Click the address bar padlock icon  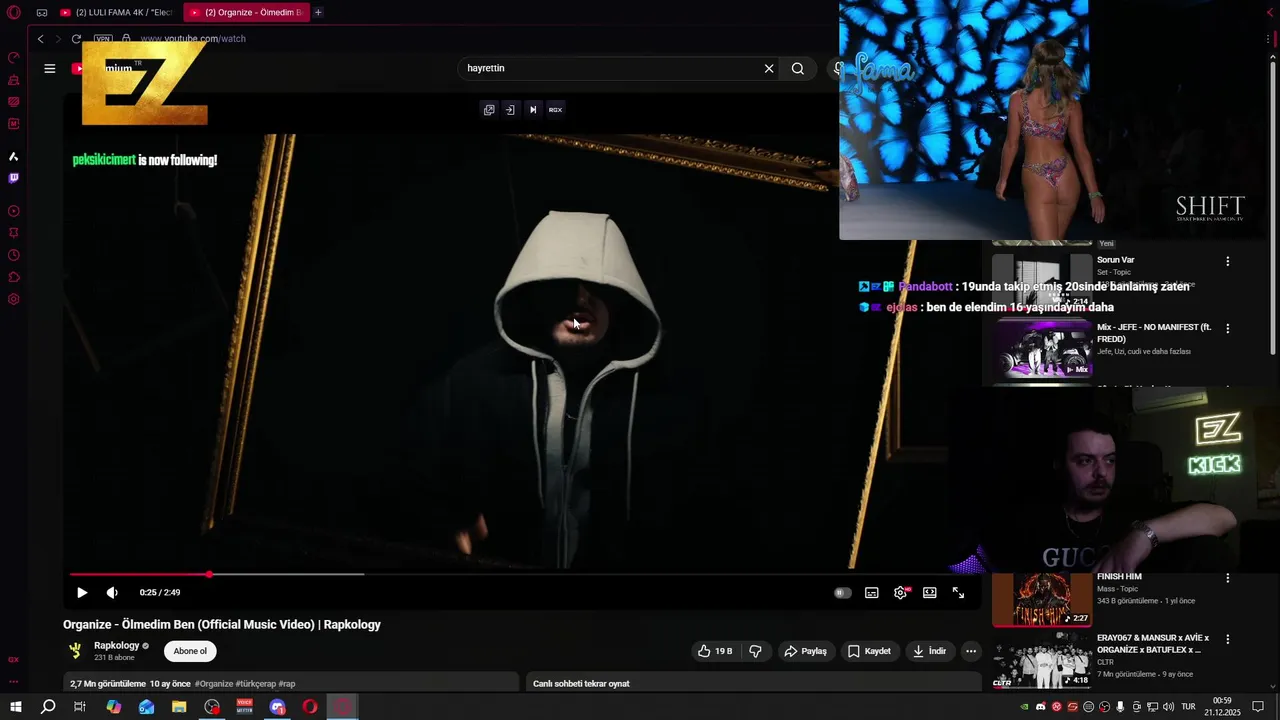[x=126, y=39]
